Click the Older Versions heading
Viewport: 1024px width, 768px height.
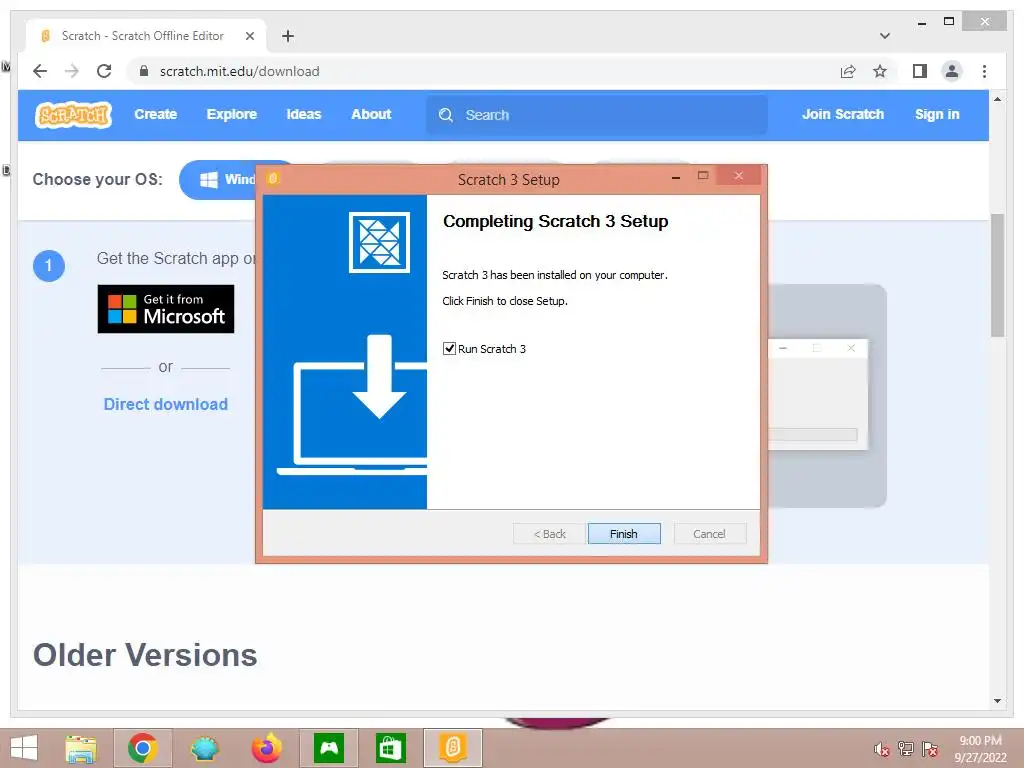pos(145,655)
